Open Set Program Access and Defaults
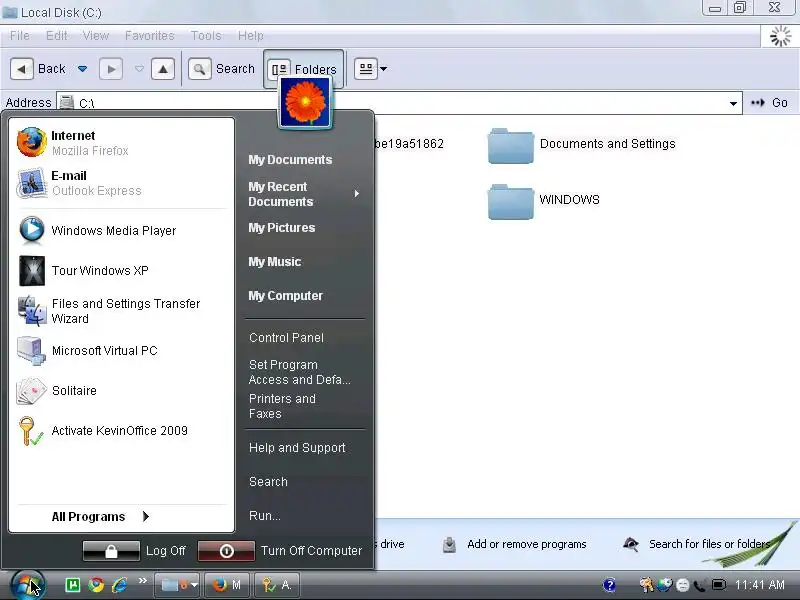 click(299, 372)
